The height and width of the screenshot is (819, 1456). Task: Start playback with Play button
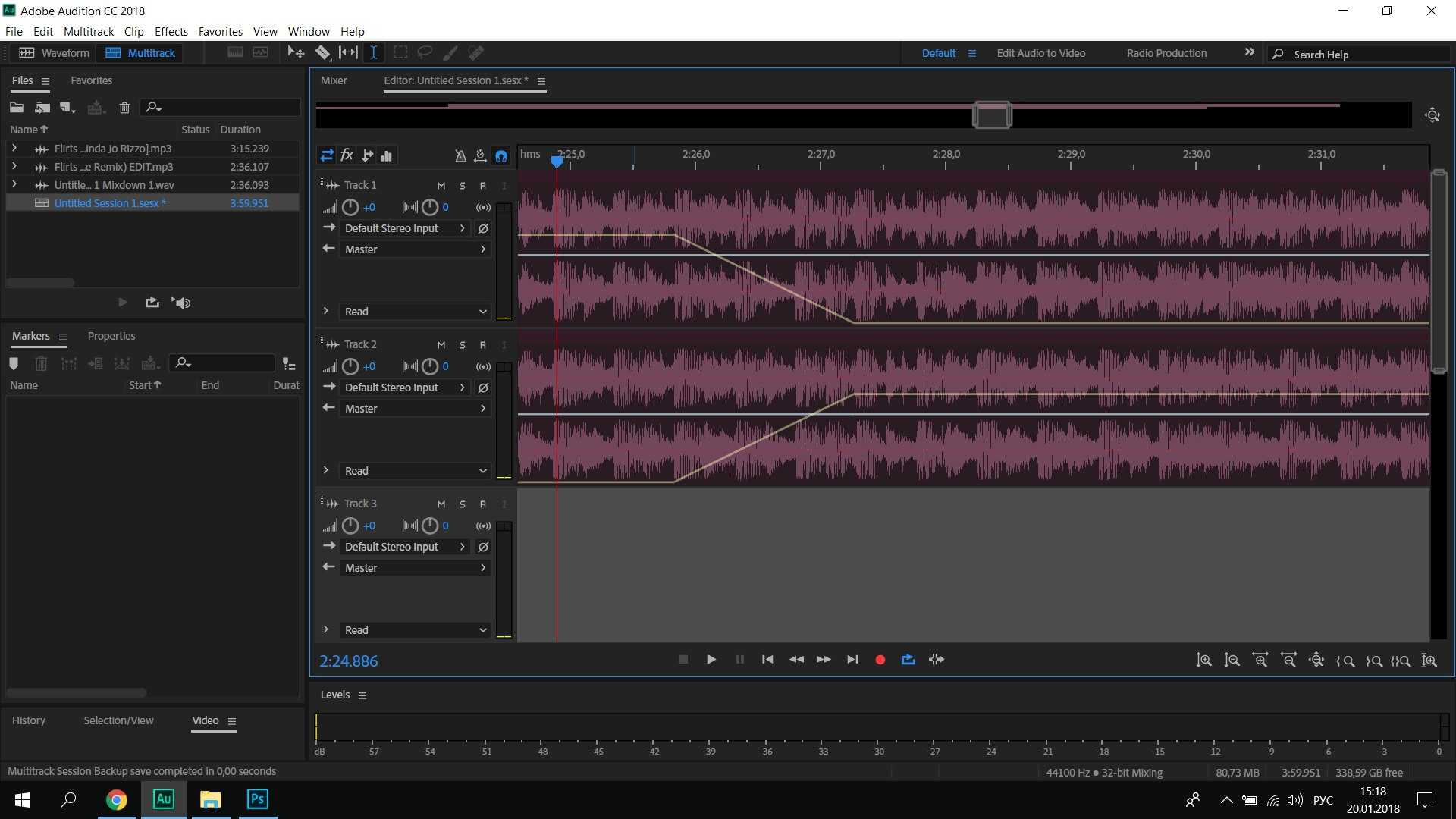click(711, 660)
